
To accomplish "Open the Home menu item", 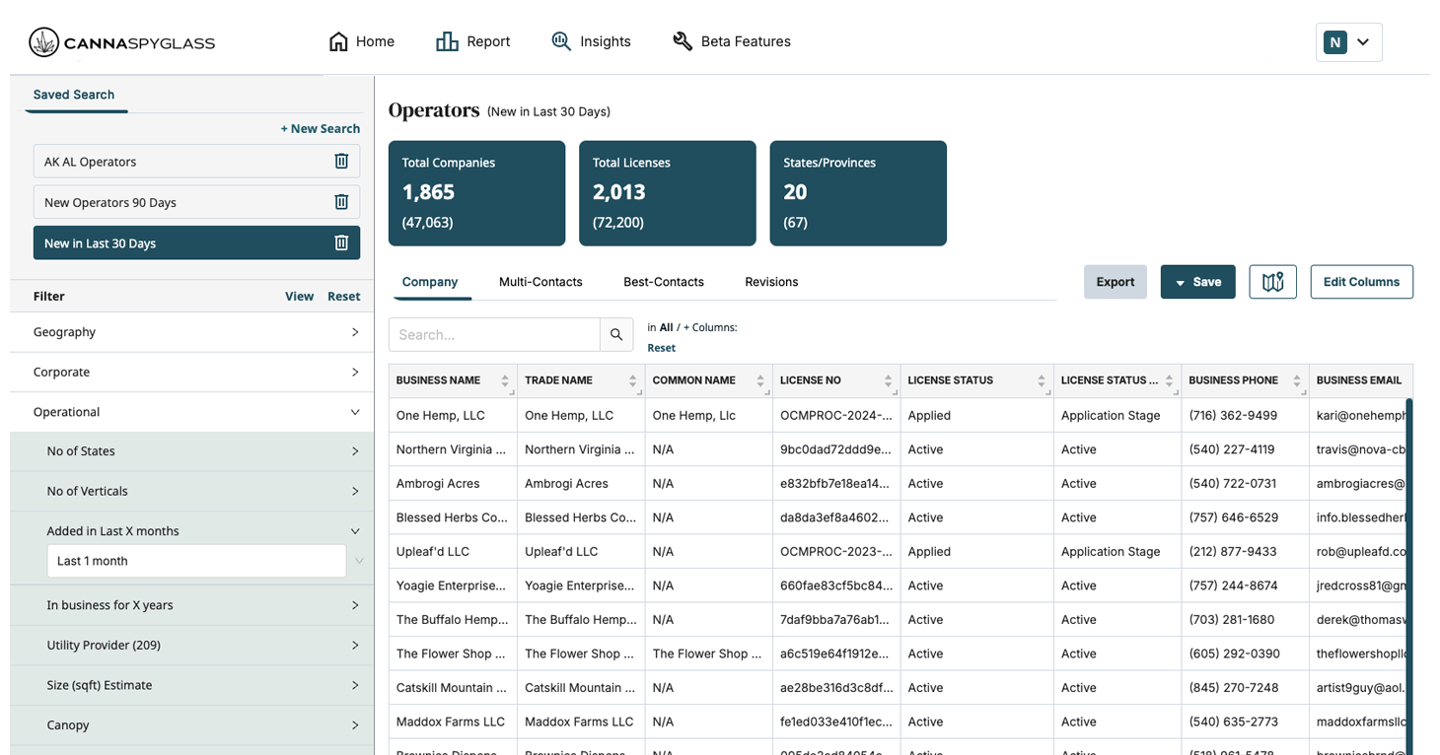I will [362, 42].
